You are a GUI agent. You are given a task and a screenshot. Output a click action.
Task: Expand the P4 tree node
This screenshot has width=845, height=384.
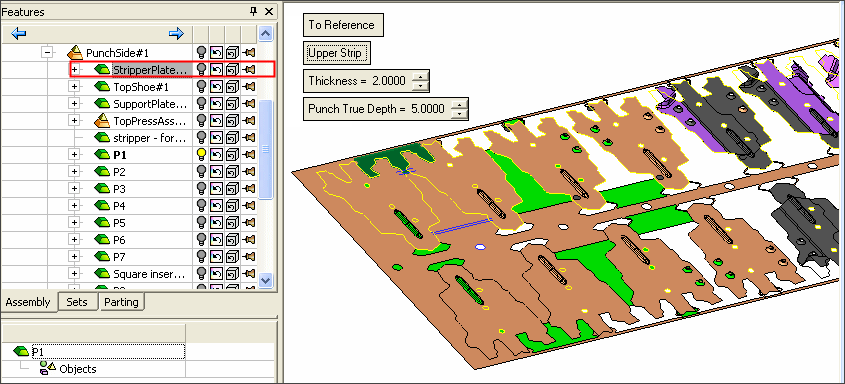coord(74,206)
